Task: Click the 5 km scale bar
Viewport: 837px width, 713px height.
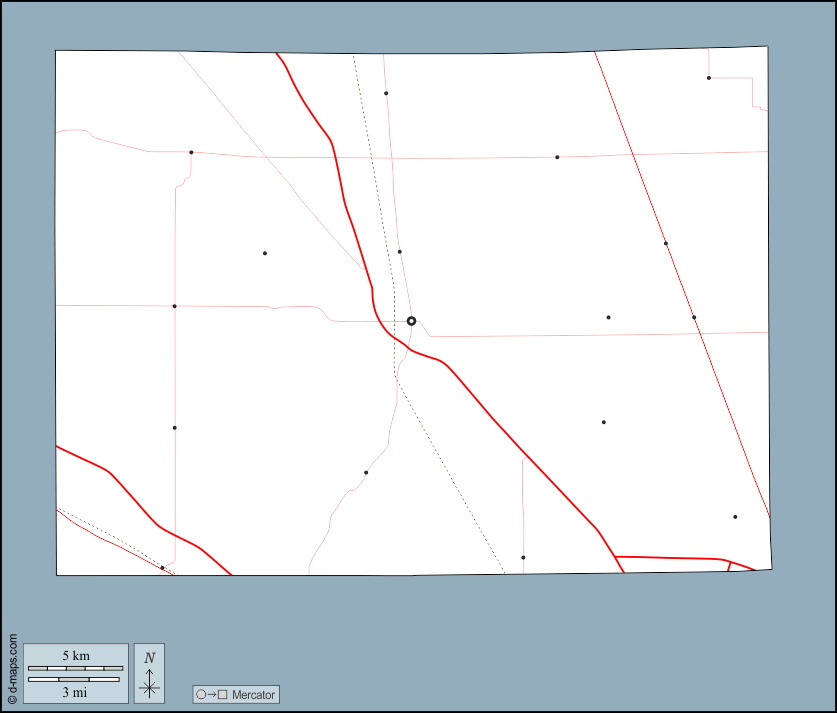Action: coord(75,667)
